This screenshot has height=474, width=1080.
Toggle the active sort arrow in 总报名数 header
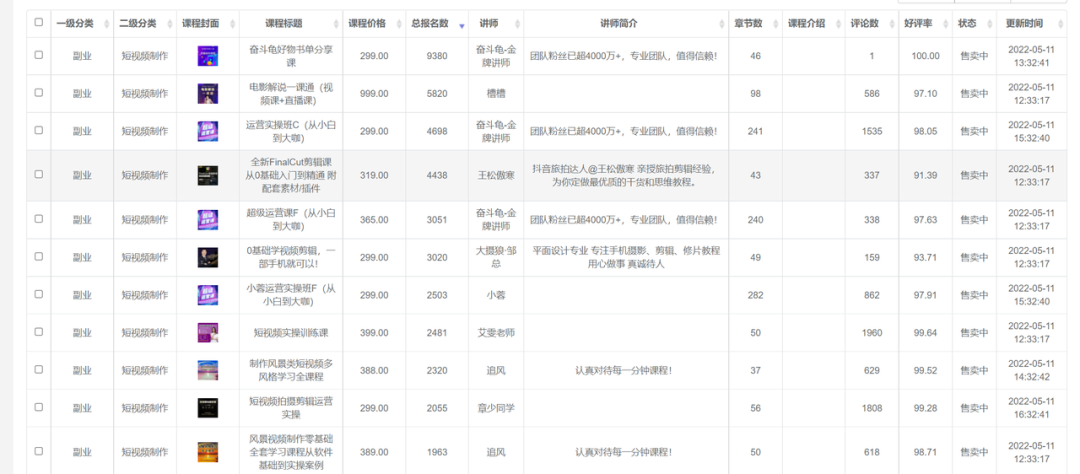point(461,24)
